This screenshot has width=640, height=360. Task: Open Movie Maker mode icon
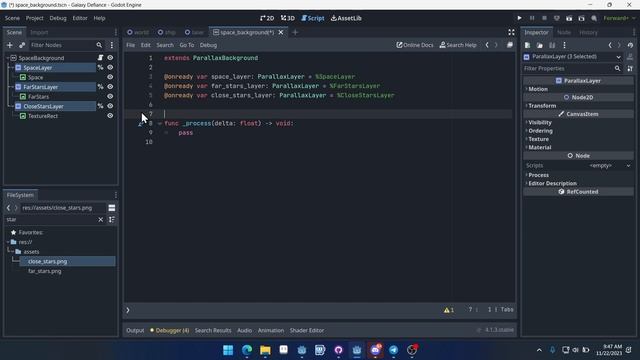coord(594,18)
